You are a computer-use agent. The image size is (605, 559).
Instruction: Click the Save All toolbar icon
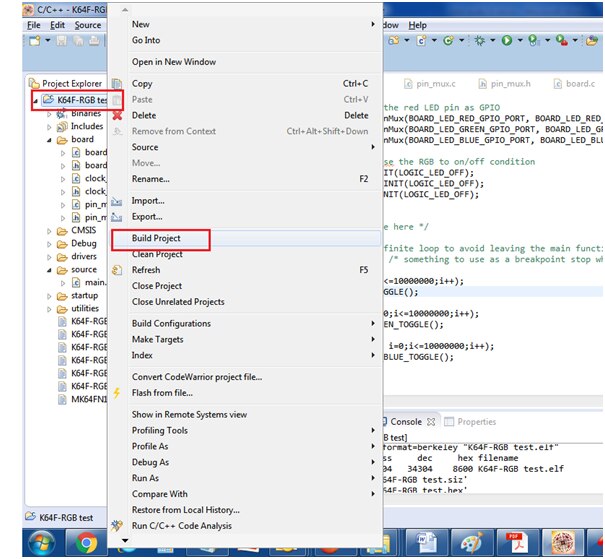pyautogui.click(x=78, y=41)
